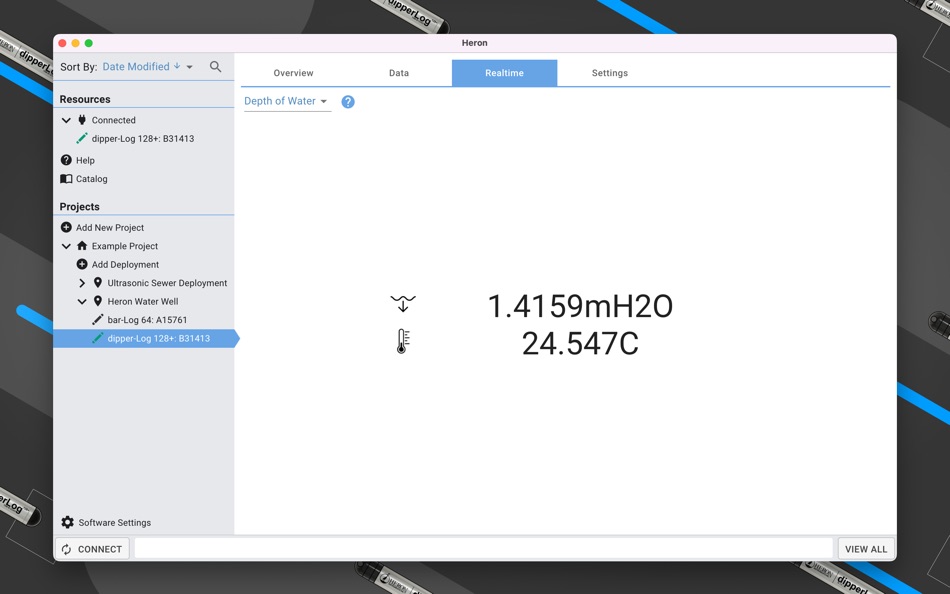Click the 24.547C temperature reading
This screenshot has width=950, height=594.
pos(580,344)
